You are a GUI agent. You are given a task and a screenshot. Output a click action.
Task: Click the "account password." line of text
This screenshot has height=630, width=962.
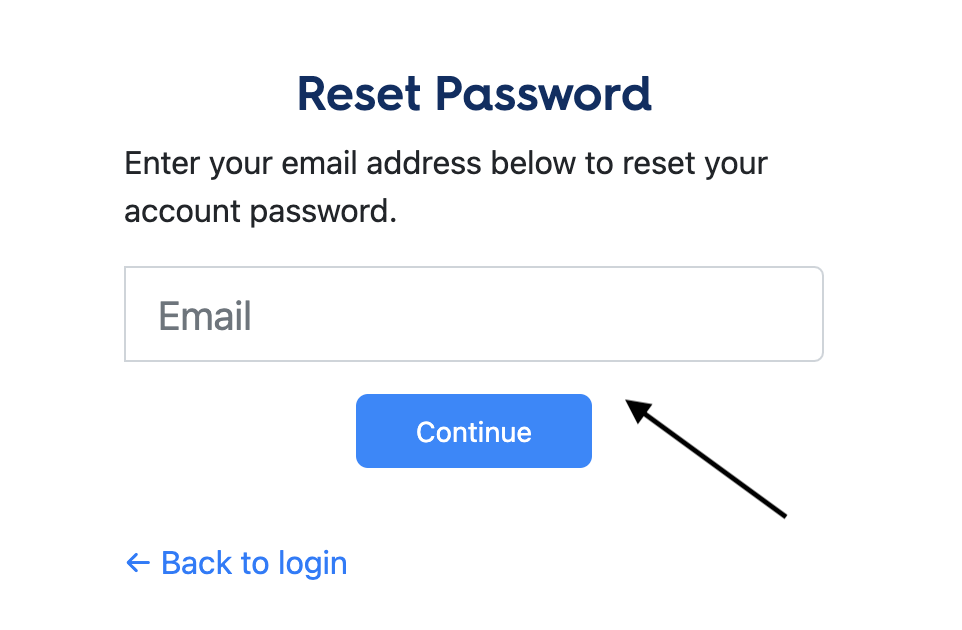[261, 212]
